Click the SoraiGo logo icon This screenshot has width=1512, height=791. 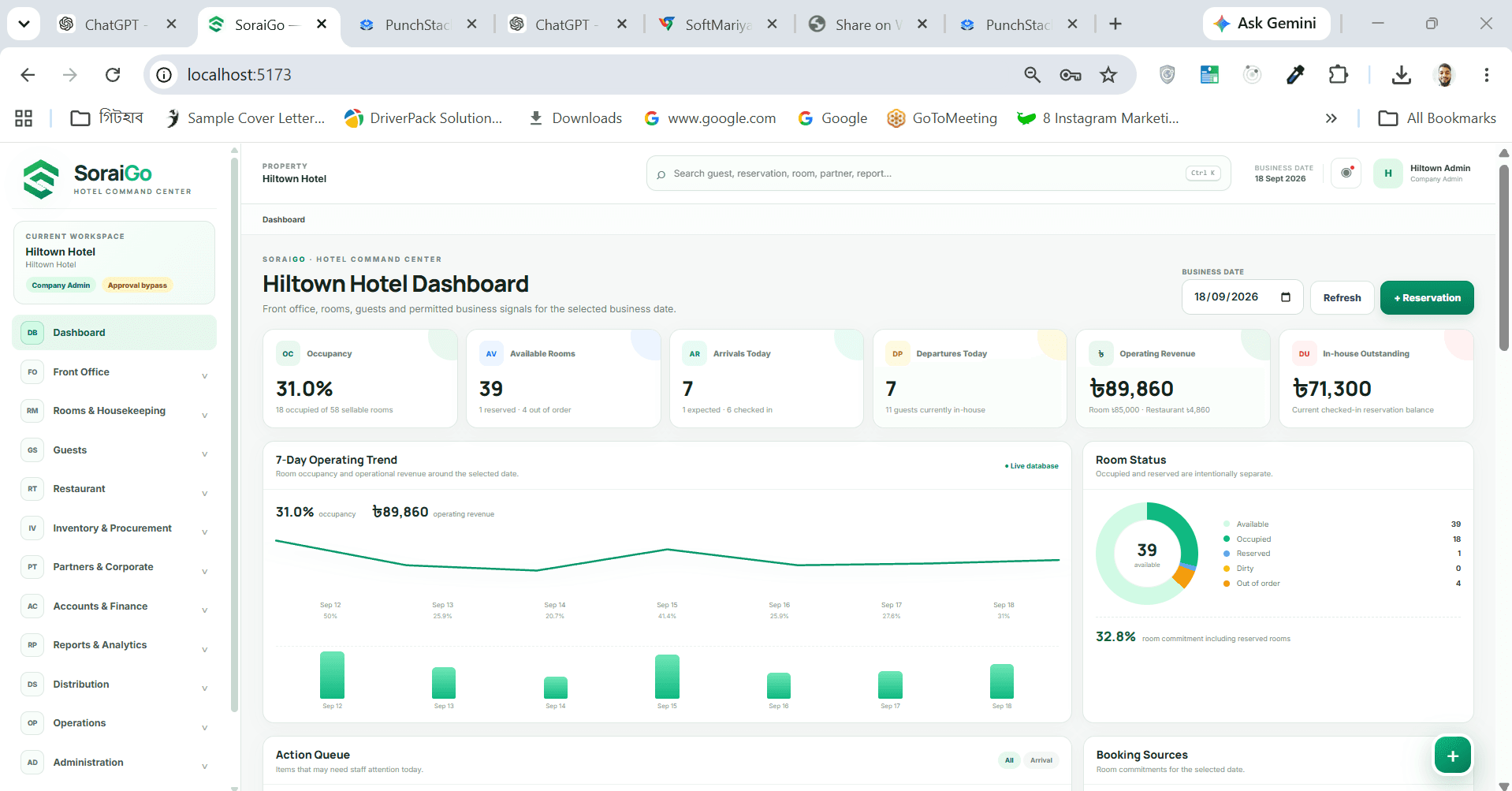(x=41, y=179)
